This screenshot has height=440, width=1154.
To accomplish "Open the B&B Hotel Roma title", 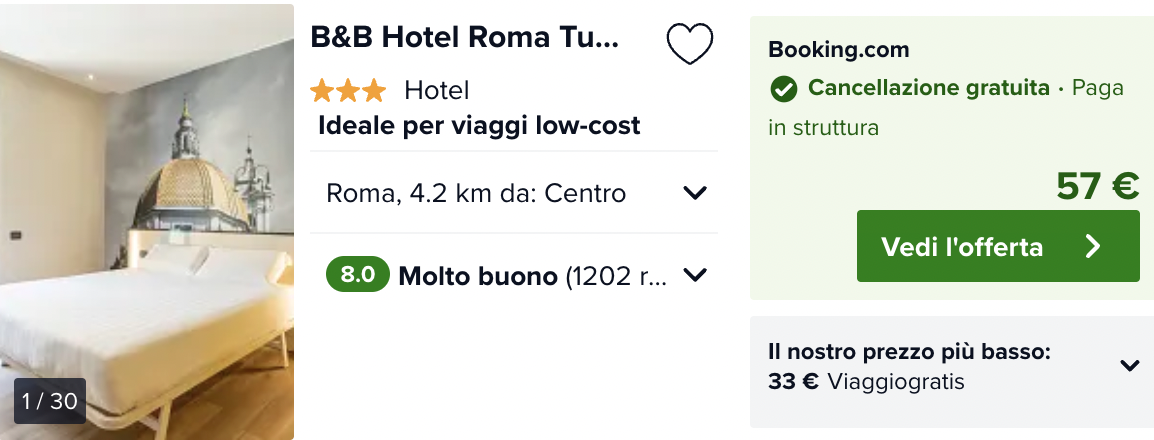I will (465, 38).
